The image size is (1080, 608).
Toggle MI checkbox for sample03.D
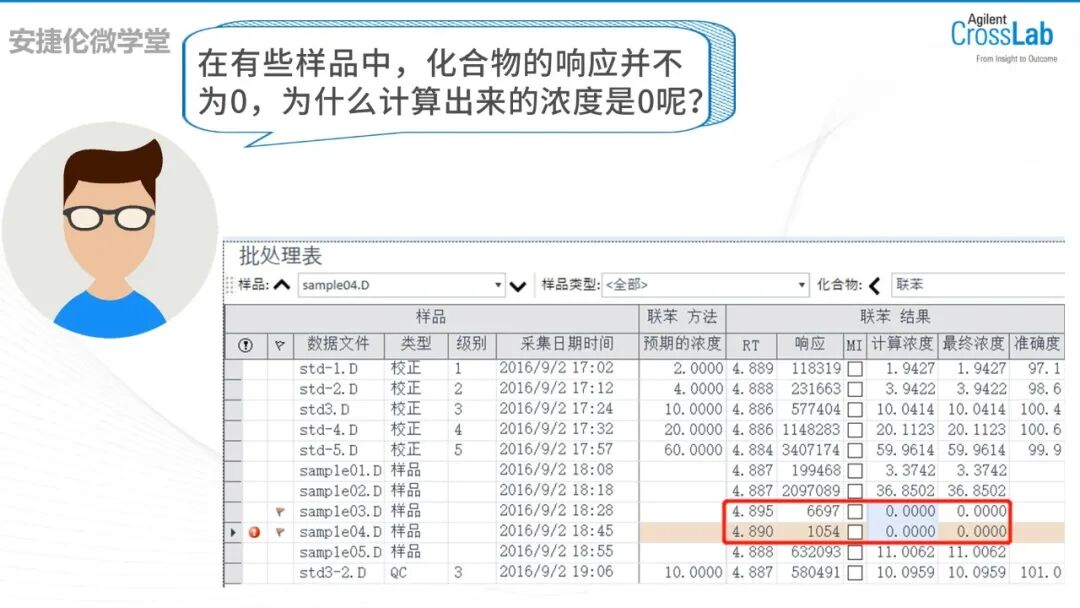(855, 512)
